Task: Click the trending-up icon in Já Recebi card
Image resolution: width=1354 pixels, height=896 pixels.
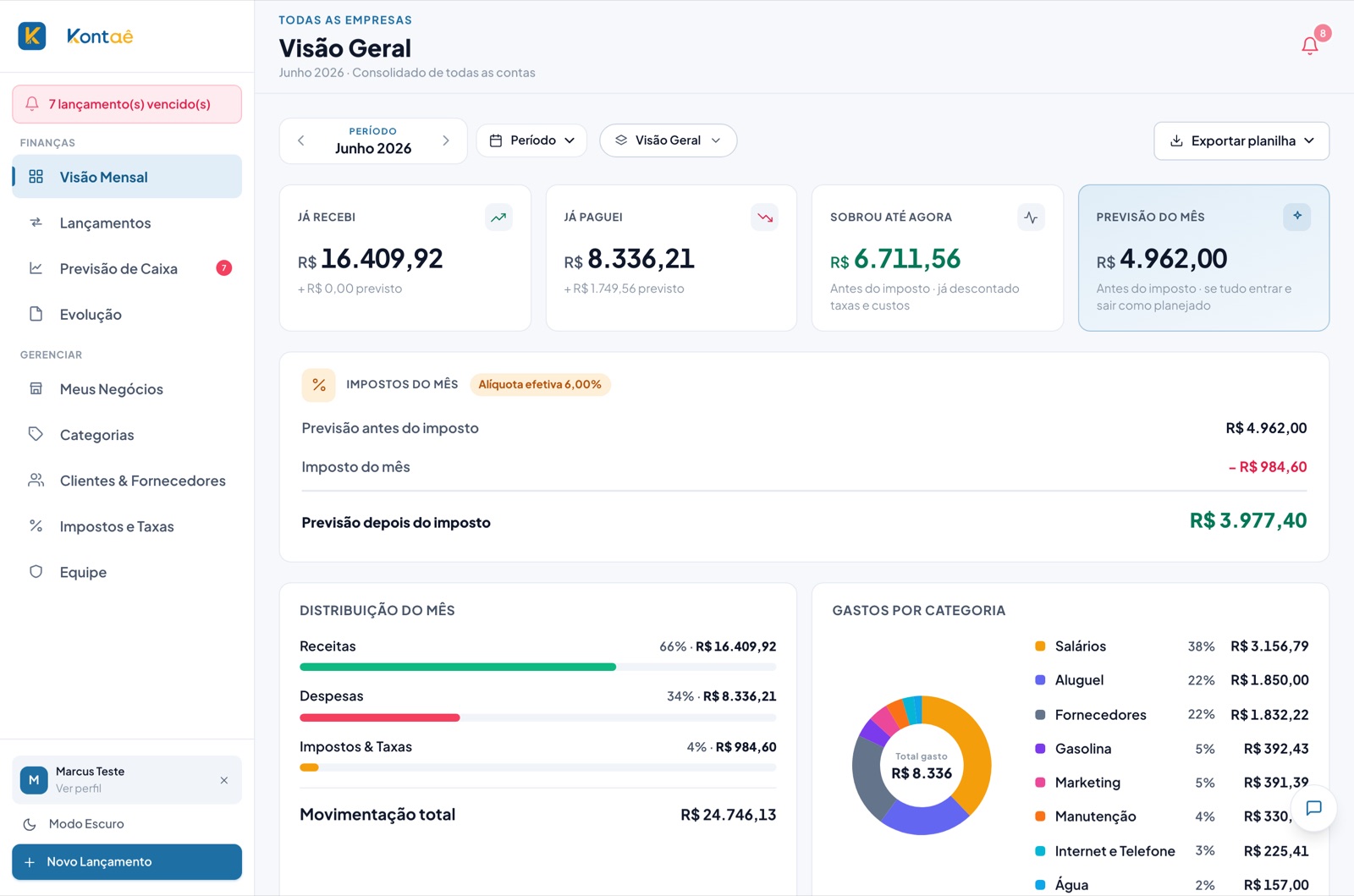Action: (x=498, y=217)
